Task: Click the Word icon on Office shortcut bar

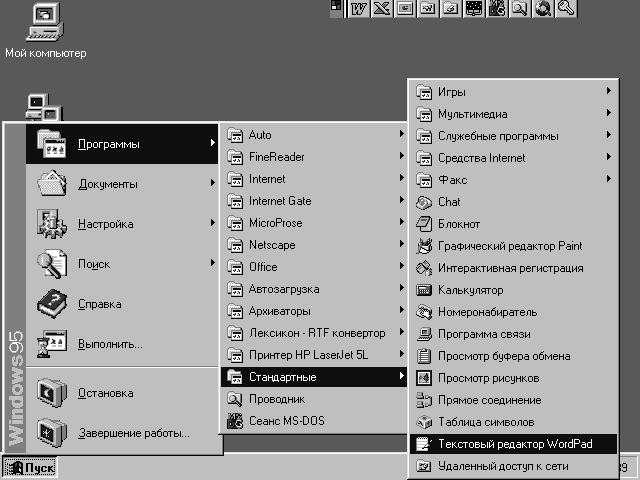Action: click(x=359, y=8)
